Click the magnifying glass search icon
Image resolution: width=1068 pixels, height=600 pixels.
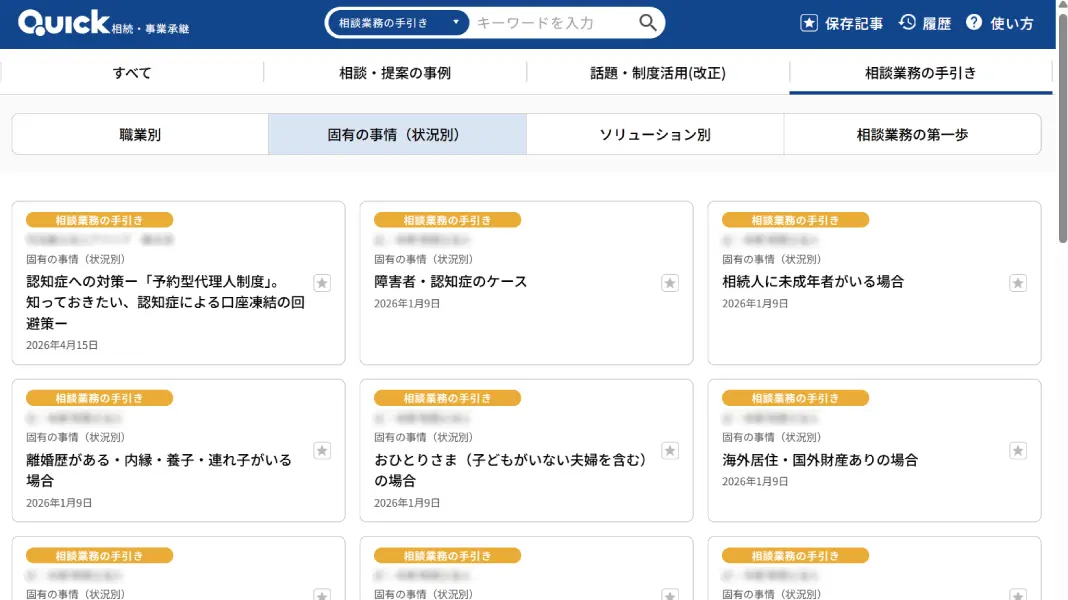[x=648, y=23]
